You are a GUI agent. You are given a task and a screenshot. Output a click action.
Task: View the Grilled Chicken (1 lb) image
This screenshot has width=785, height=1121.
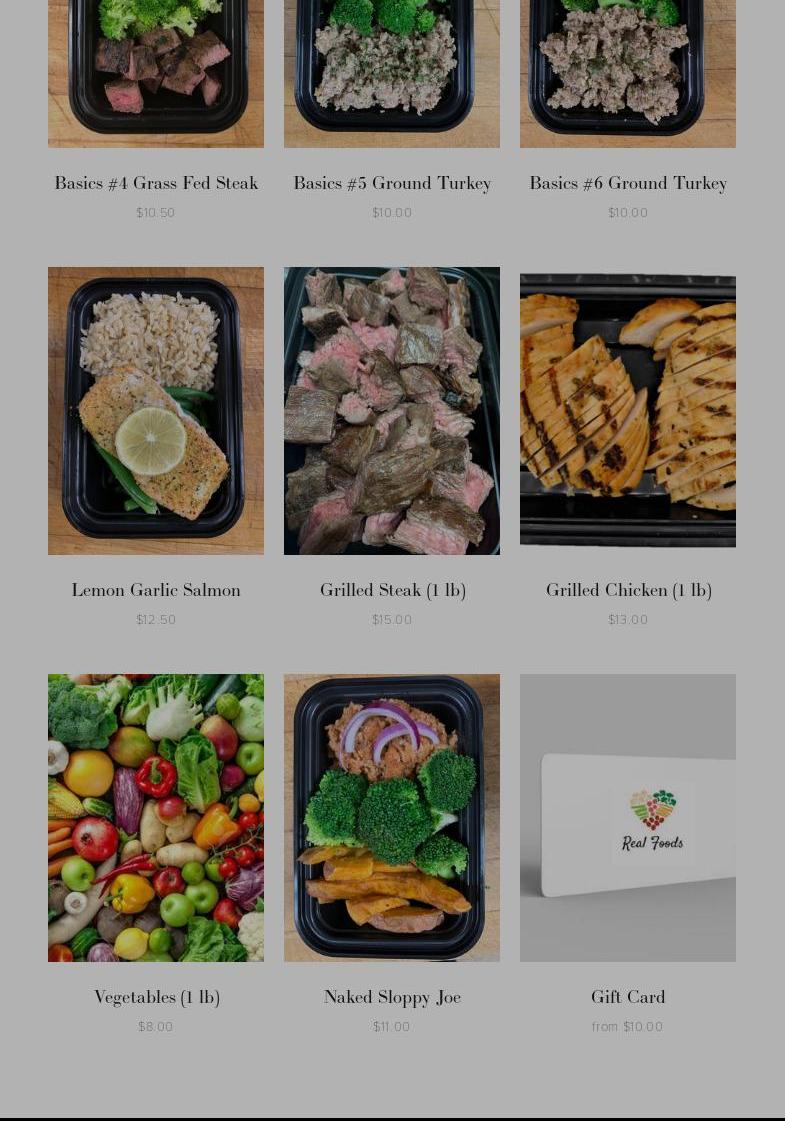point(628,411)
